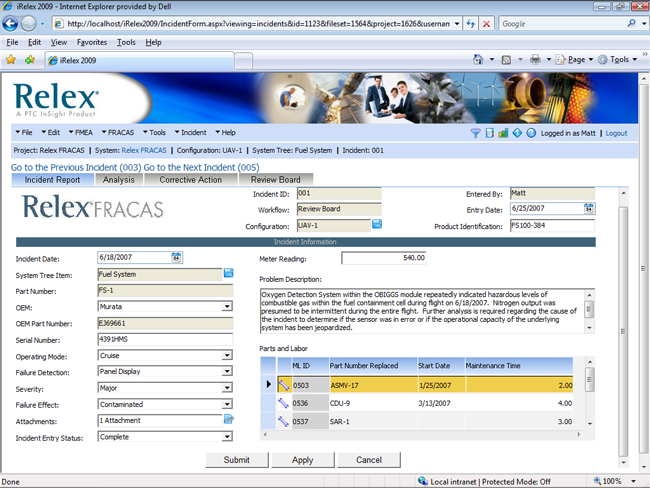Click the Submit button
The width and height of the screenshot is (650, 488).
(x=237, y=460)
